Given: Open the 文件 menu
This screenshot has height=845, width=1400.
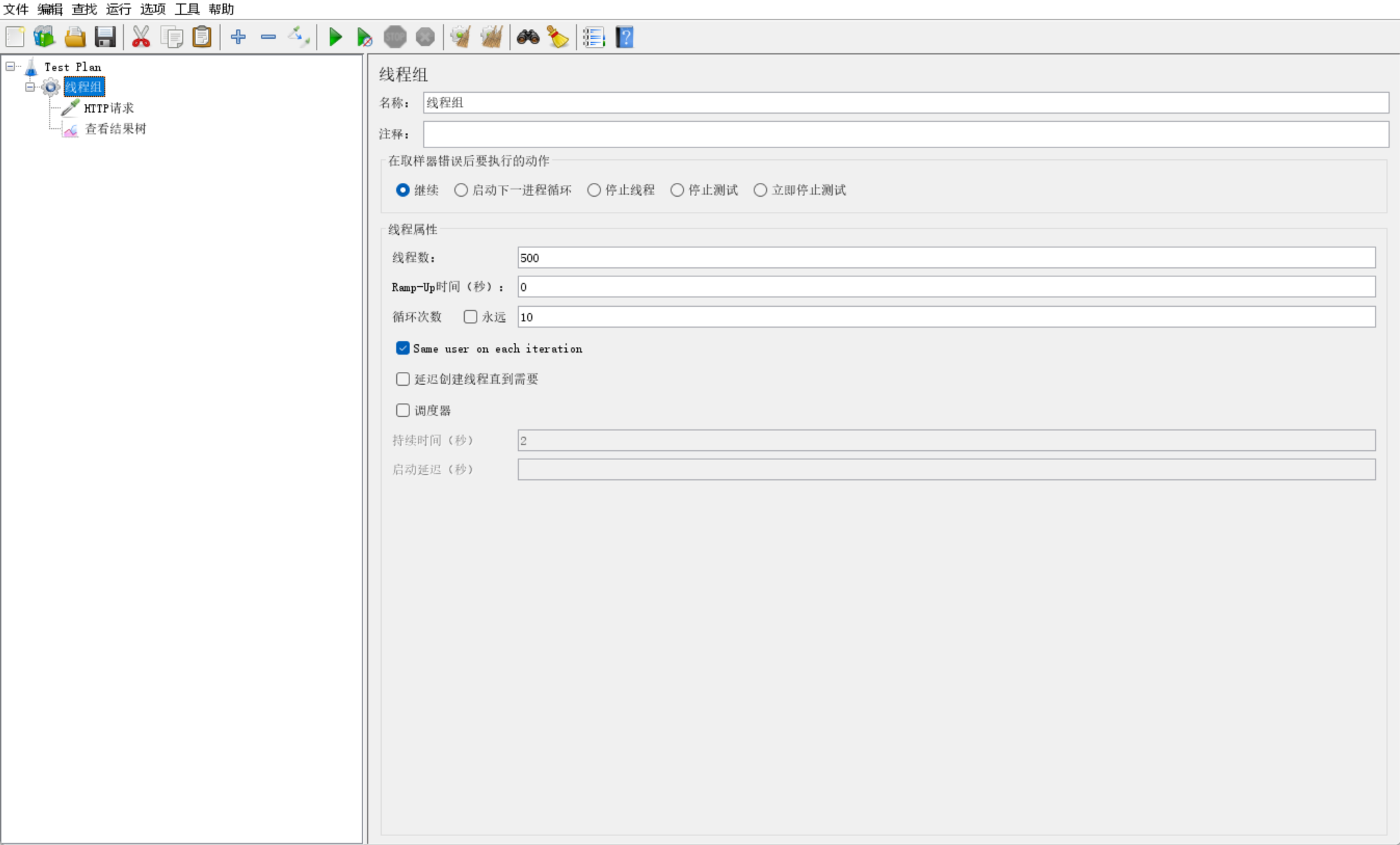Looking at the screenshot, I should pos(15,9).
